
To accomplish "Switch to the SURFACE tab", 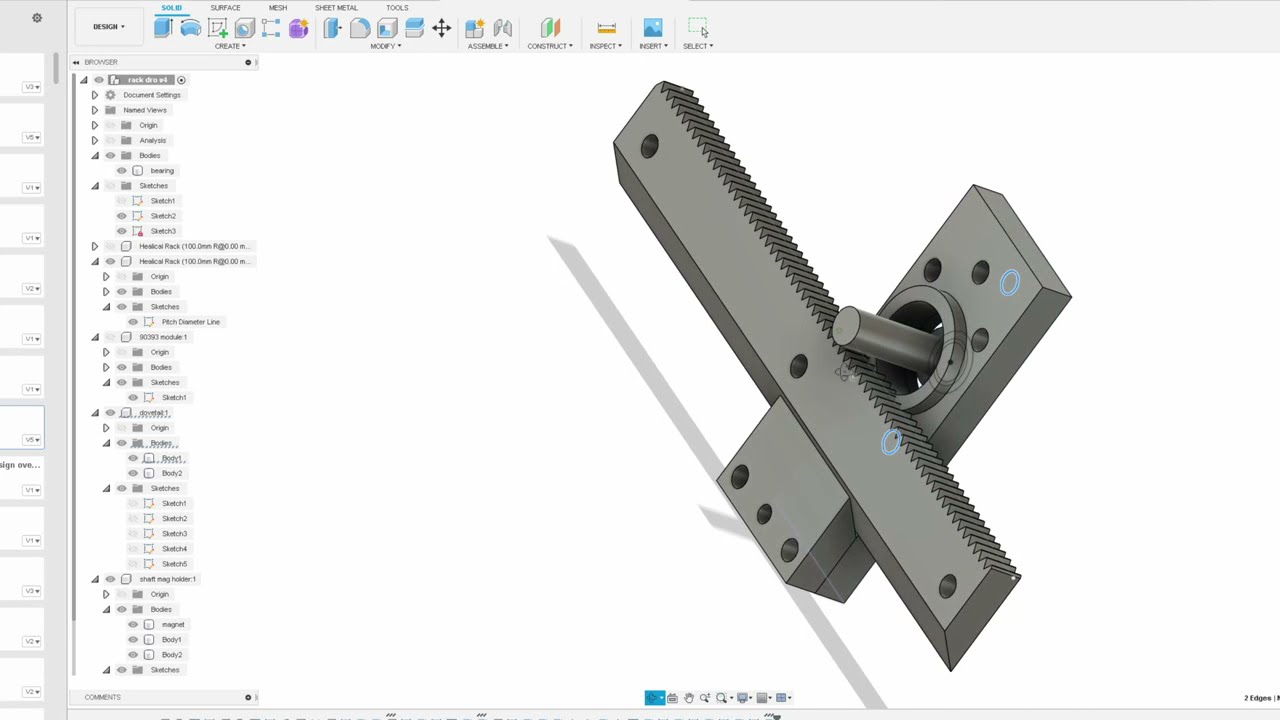I will coord(225,8).
